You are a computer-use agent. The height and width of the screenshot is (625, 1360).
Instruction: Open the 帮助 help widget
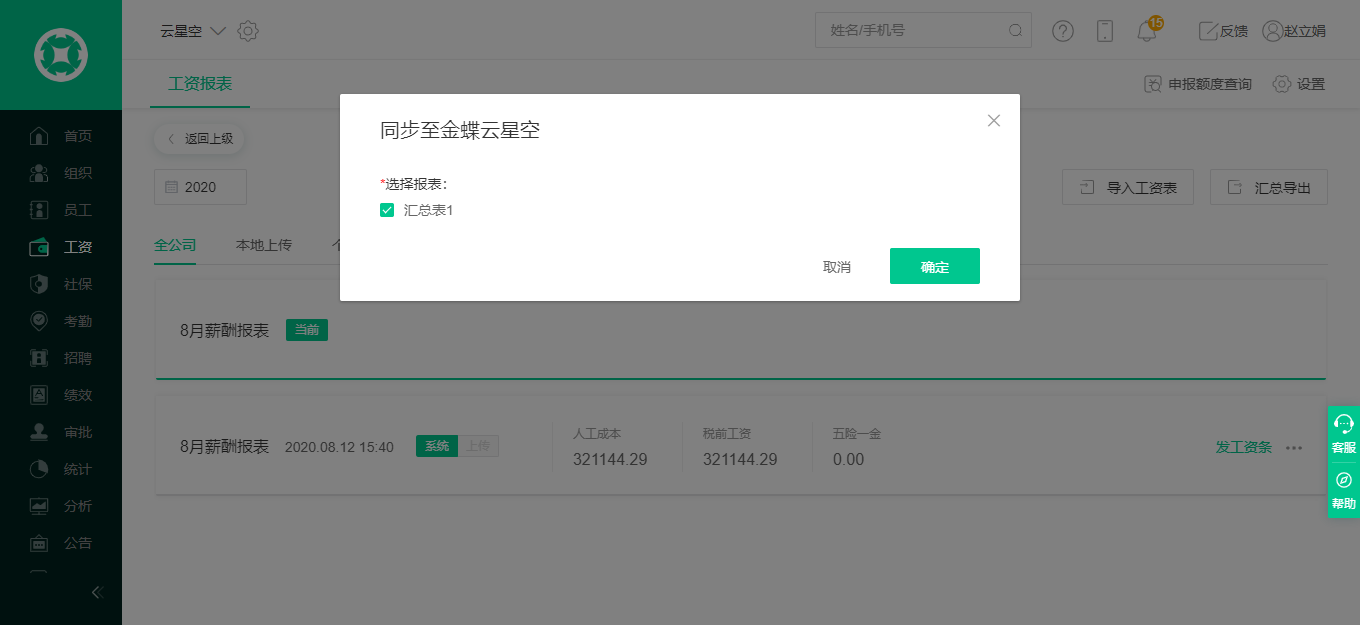[x=1344, y=490]
